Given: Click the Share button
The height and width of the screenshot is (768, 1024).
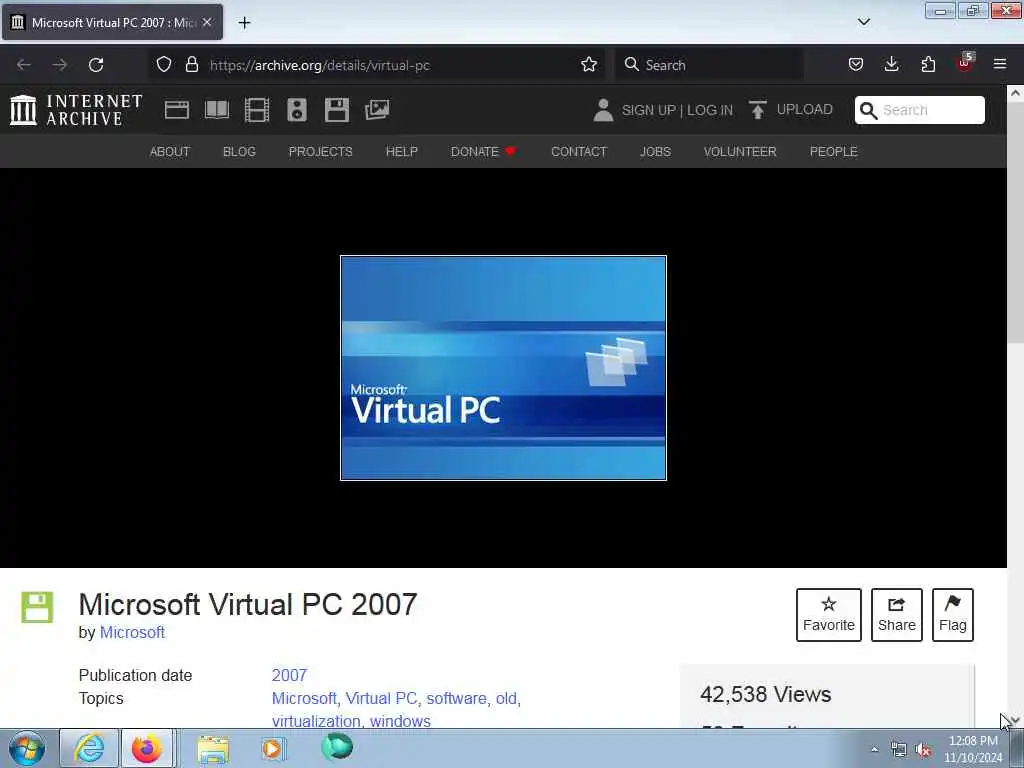Looking at the screenshot, I should pyautogui.click(x=897, y=615).
